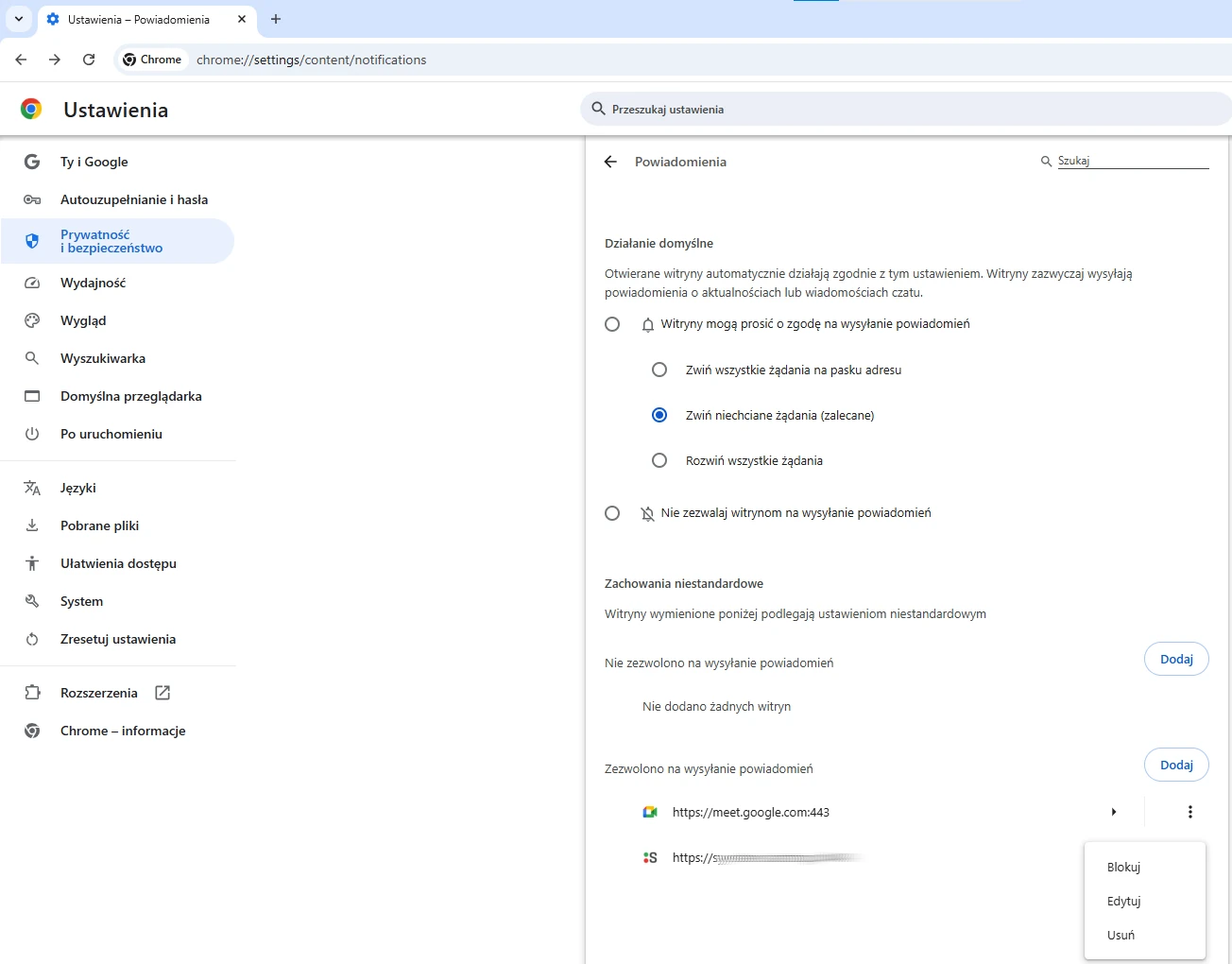Choose Blokuj from the context menu
This screenshot has width=1232, height=964.
(x=1123, y=867)
